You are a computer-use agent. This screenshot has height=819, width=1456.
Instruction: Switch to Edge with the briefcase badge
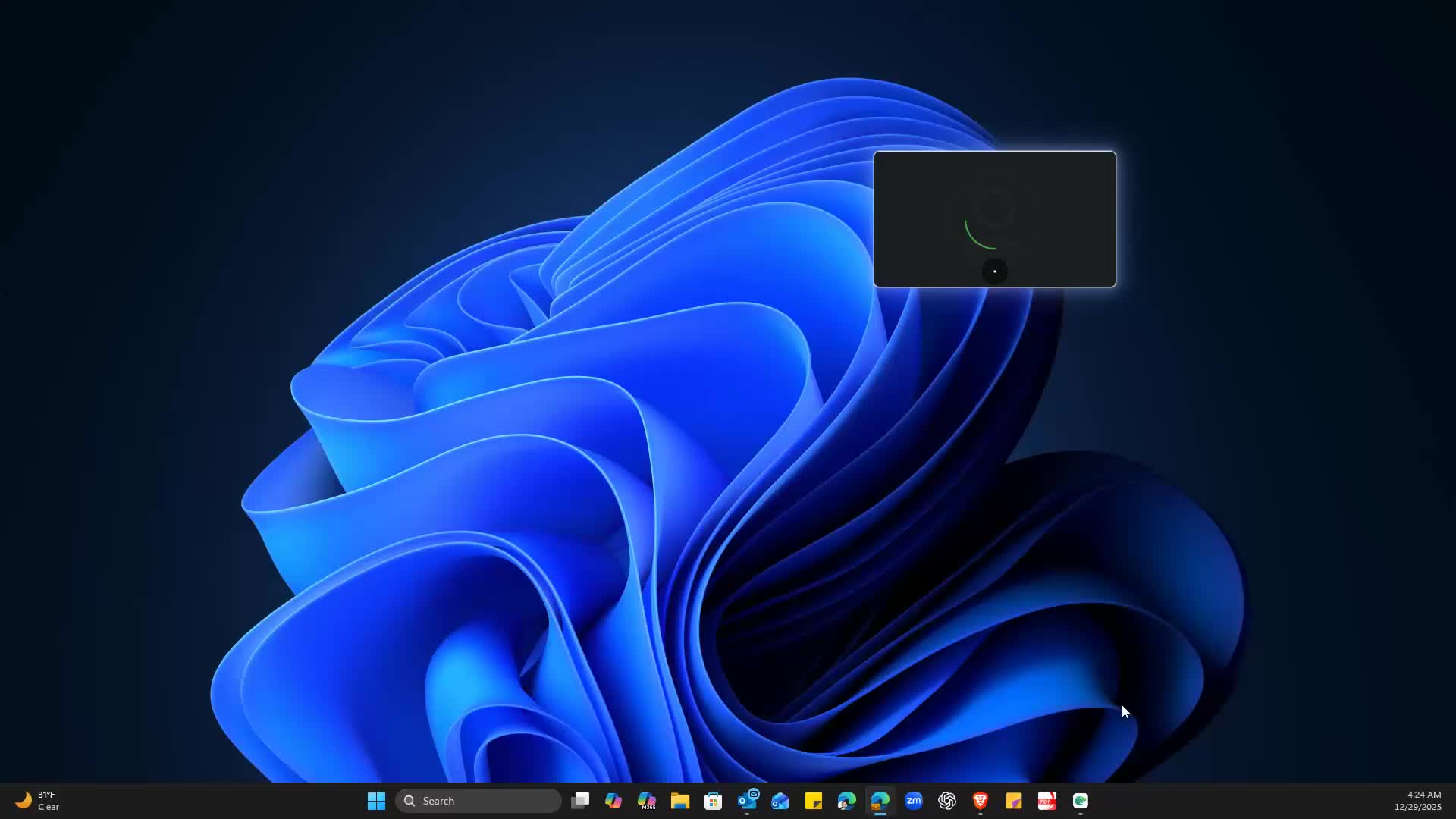point(880,801)
